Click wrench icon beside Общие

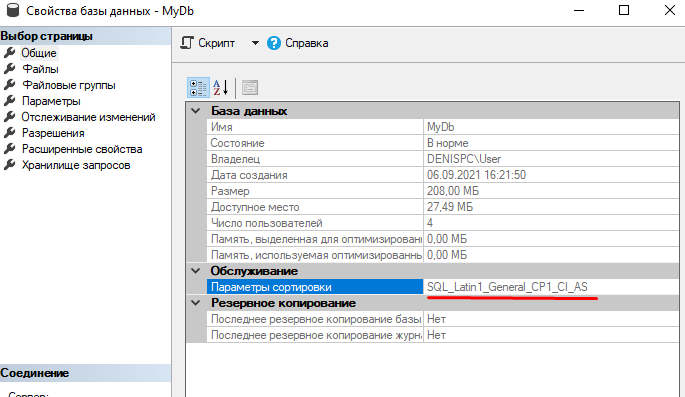(x=10, y=53)
